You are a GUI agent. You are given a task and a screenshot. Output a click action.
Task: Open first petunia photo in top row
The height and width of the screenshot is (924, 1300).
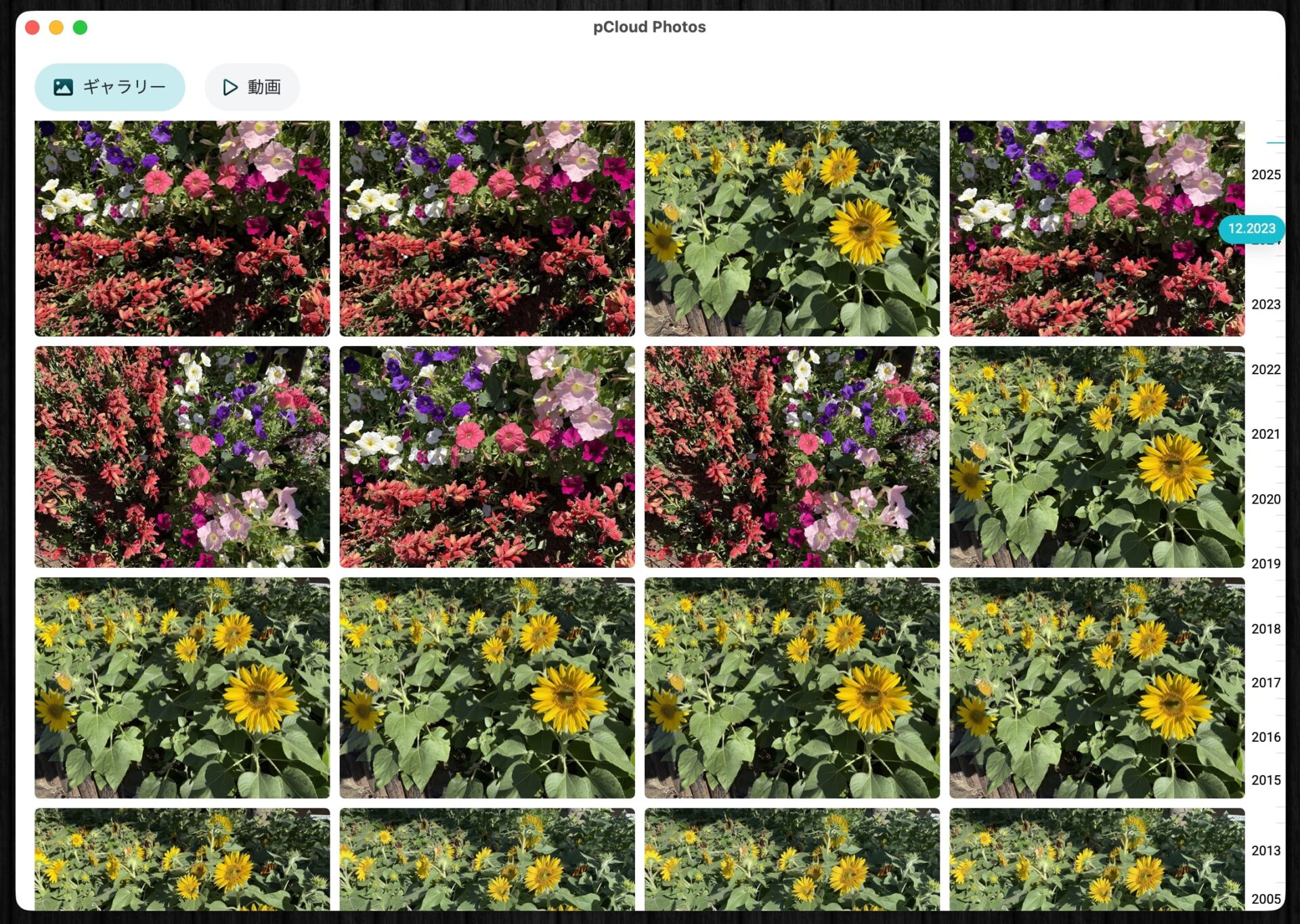[182, 228]
